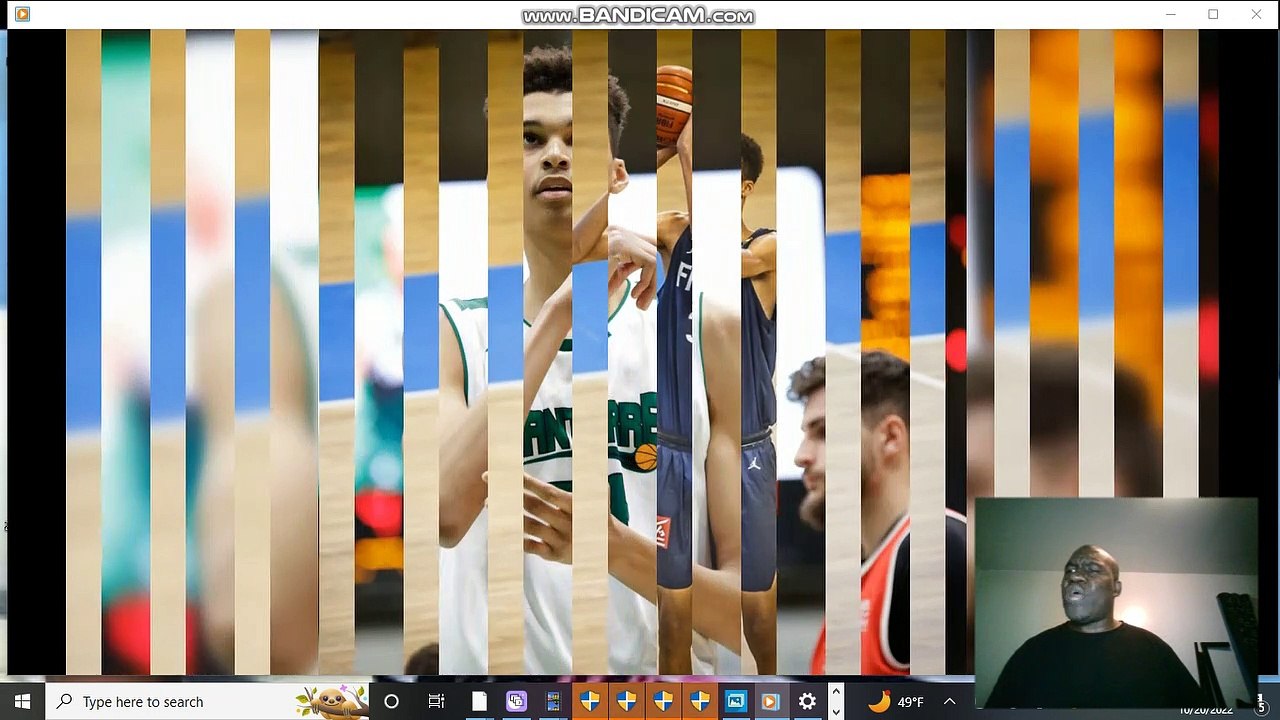The width and height of the screenshot is (1280, 720).
Task: Click the media player icon in title bar
Action: point(22,14)
